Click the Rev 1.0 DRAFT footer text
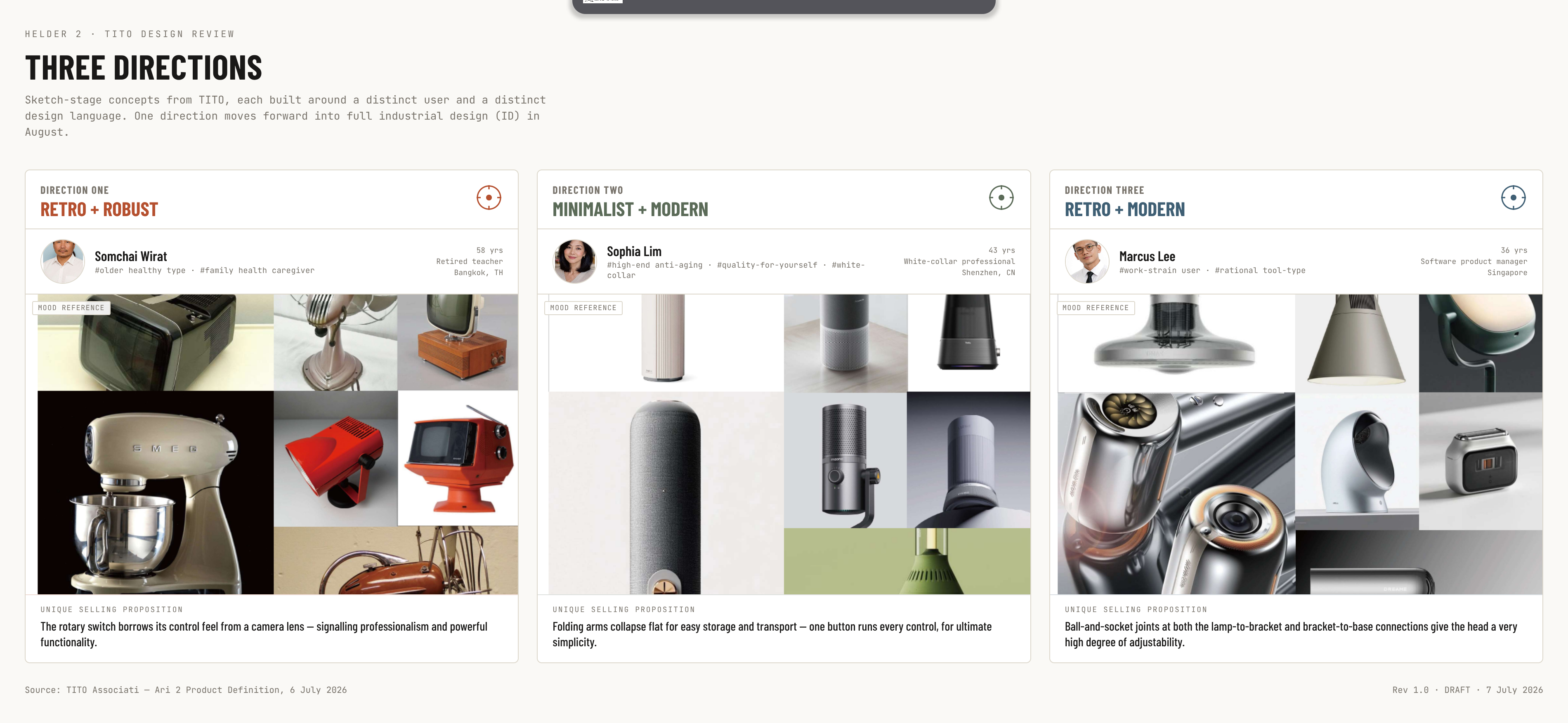 pos(1467,690)
